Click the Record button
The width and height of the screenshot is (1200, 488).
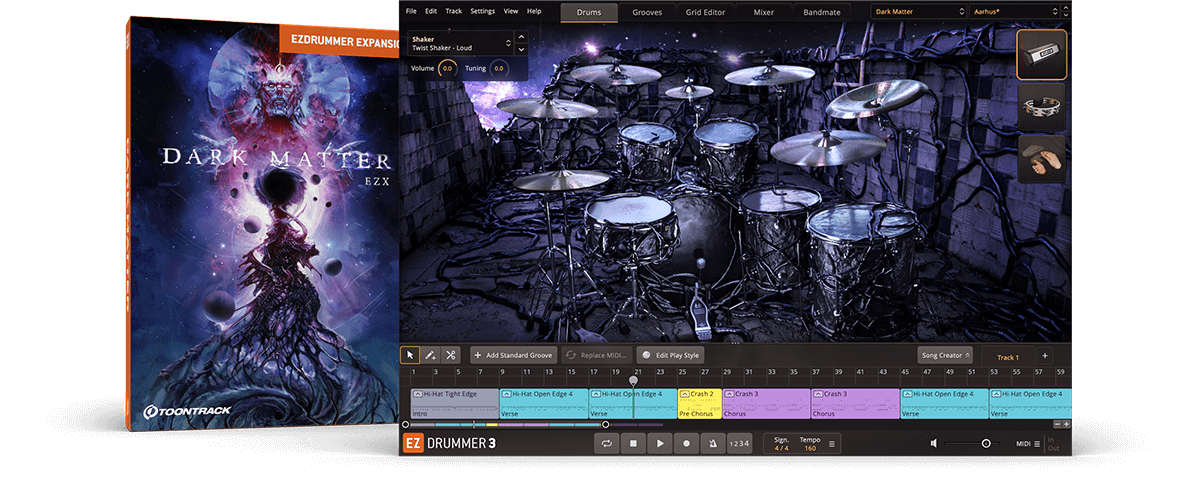click(x=686, y=443)
